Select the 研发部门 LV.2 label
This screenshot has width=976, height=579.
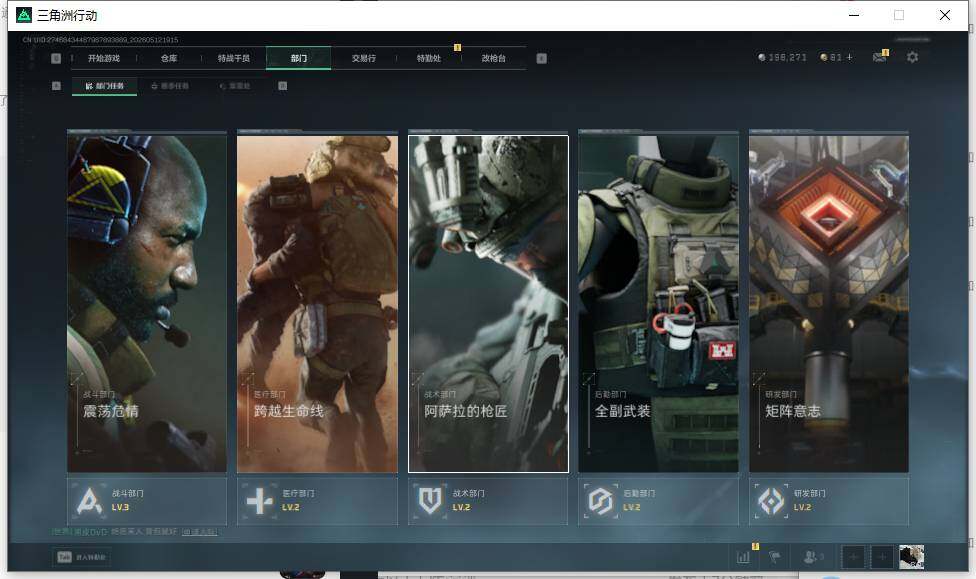click(810, 500)
